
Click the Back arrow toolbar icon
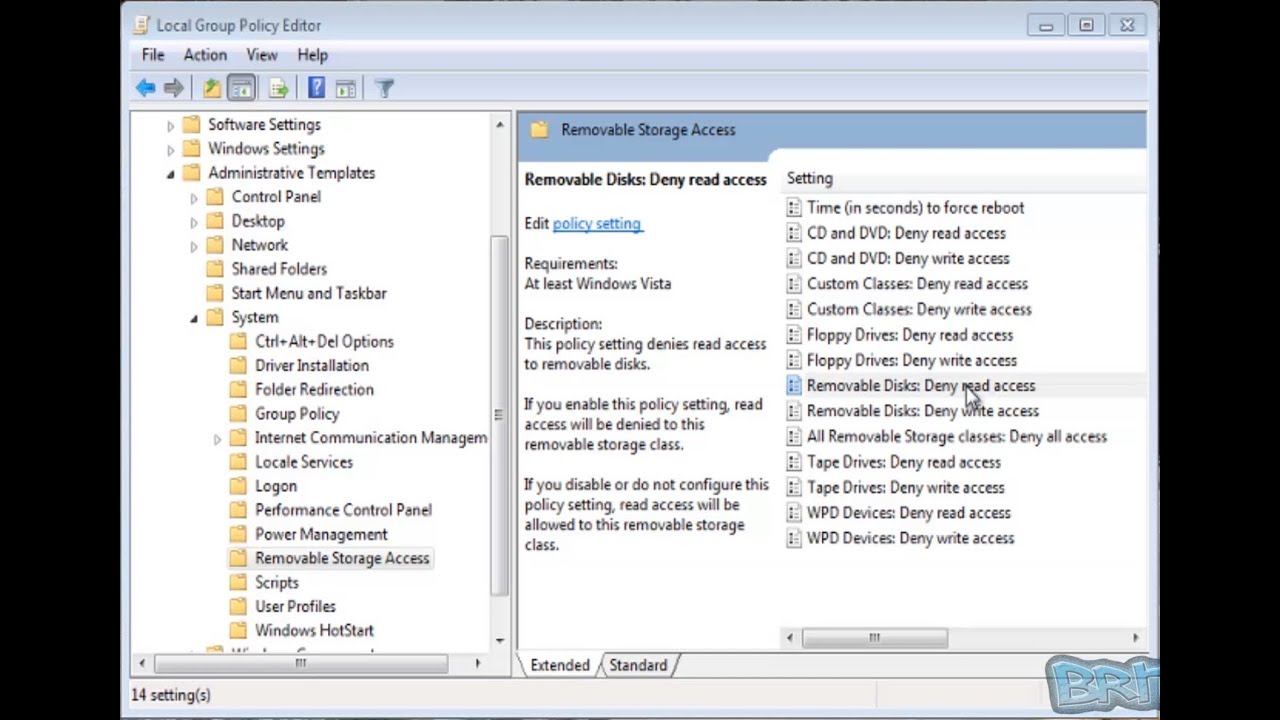coord(146,89)
